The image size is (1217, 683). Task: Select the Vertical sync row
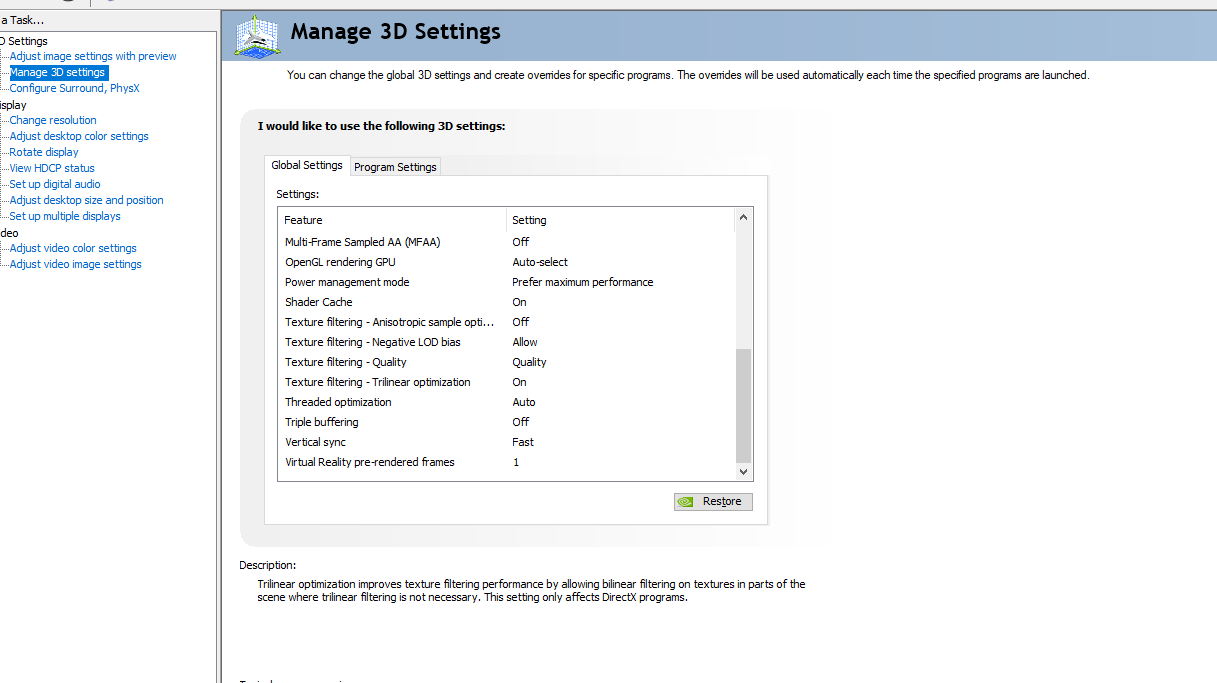pos(506,442)
